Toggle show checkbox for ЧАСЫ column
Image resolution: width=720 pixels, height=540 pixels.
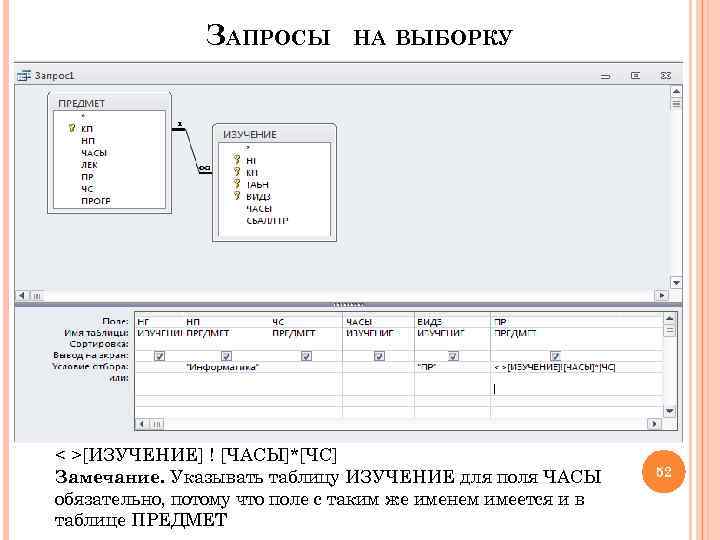click(x=379, y=356)
